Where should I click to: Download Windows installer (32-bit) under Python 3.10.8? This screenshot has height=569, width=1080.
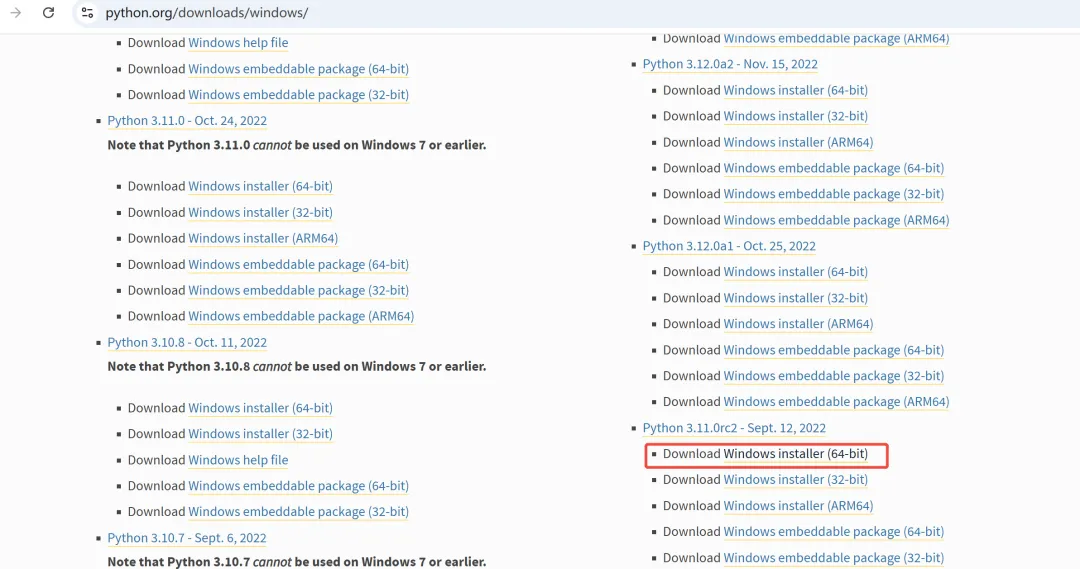click(260, 434)
